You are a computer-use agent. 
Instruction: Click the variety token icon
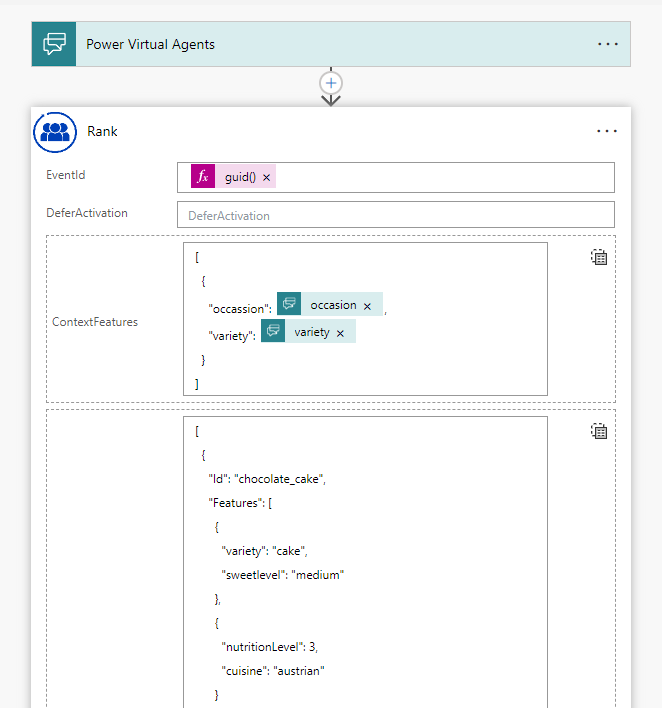pos(273,332)
